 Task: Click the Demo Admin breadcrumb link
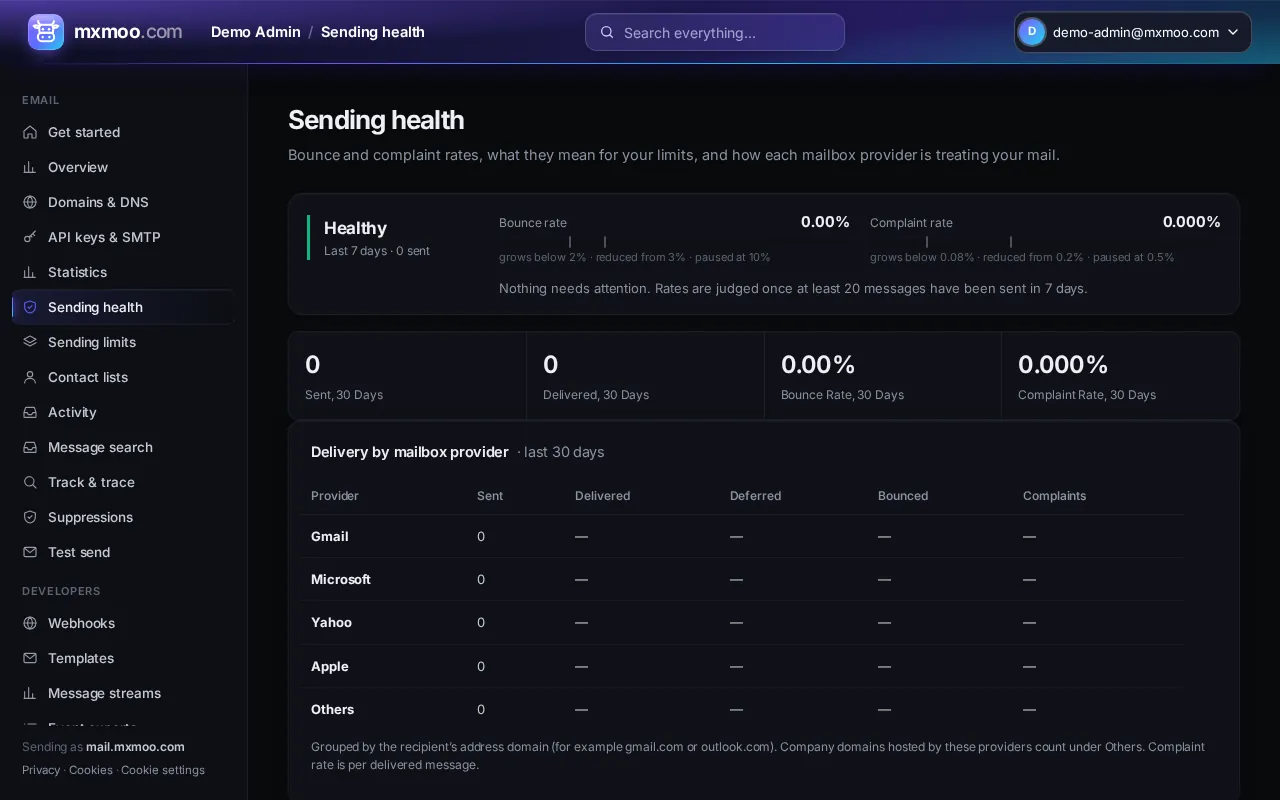tap(256, 32)
